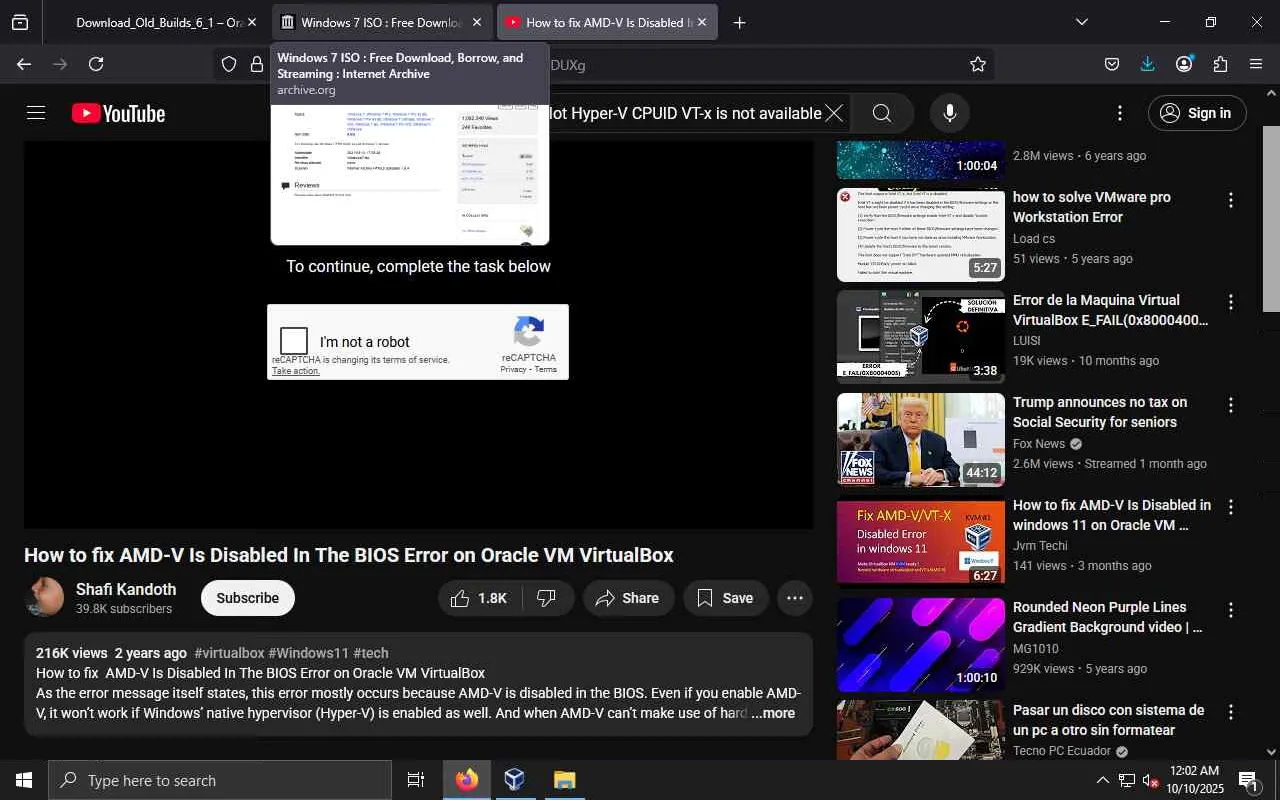Open the Firefox extensions puzzle icon

(1220, 64)
